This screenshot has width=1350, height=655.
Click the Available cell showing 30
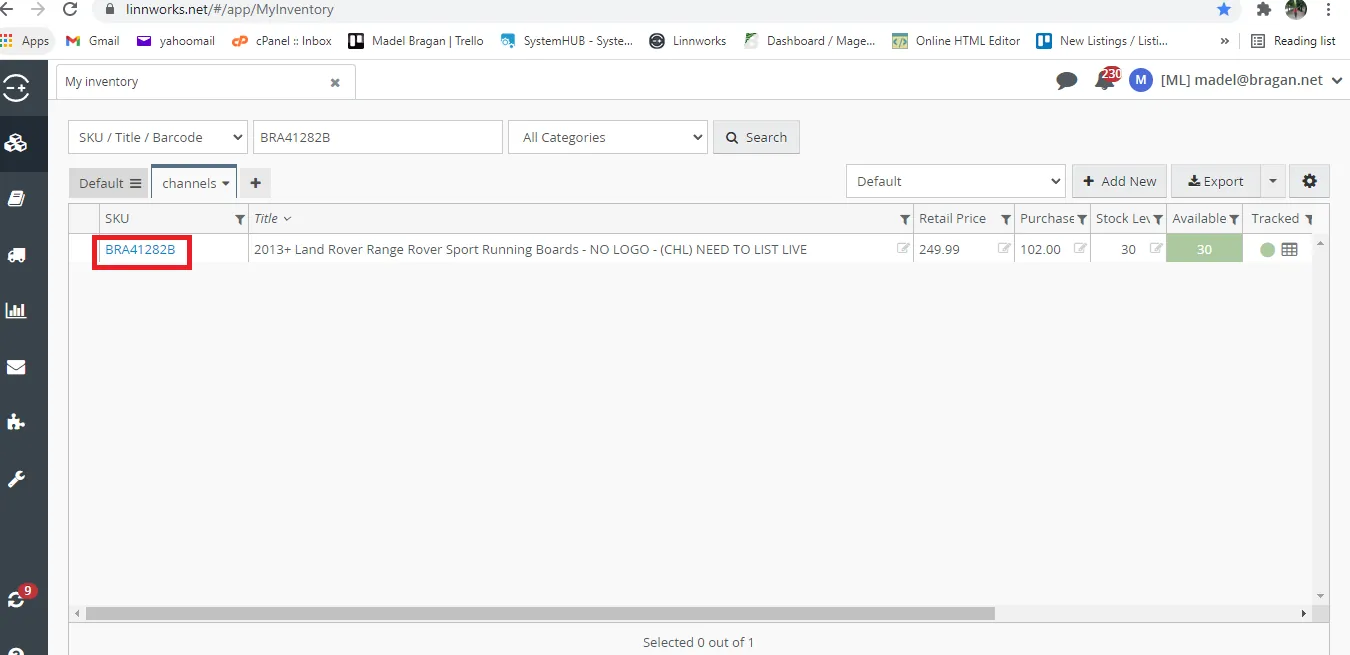[x=1204, y=249]
